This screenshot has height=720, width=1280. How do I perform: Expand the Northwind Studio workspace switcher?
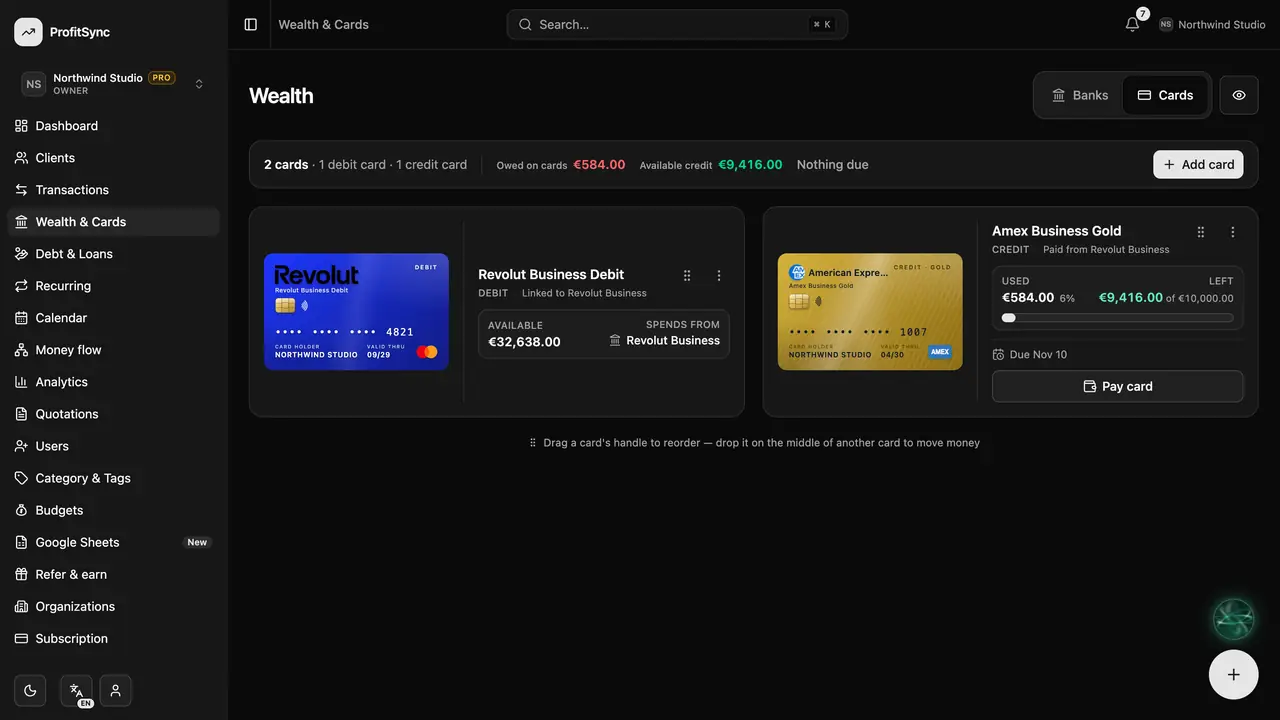tap(113, 84)
